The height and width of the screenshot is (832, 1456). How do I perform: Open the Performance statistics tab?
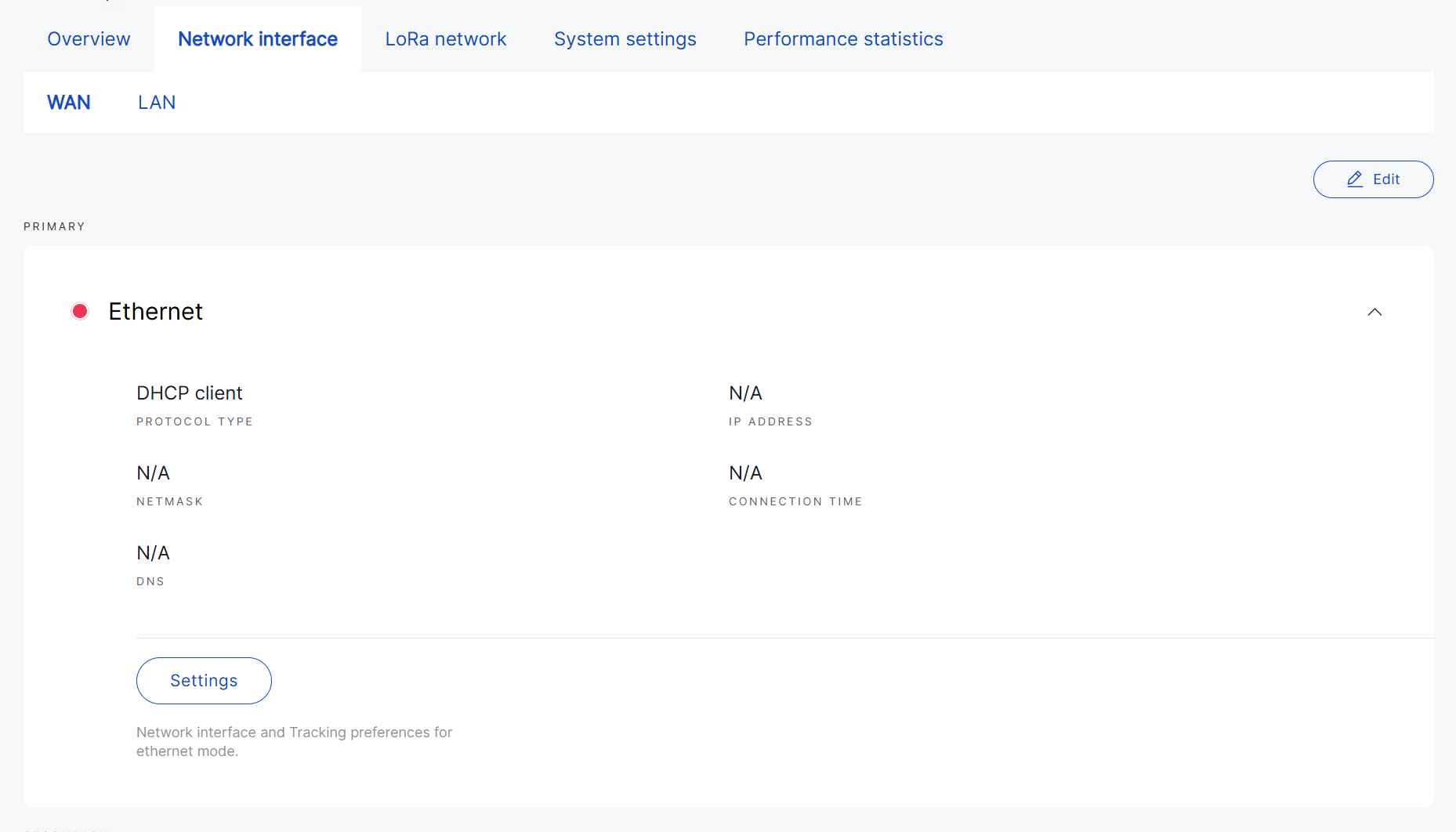tap(843, 39)
